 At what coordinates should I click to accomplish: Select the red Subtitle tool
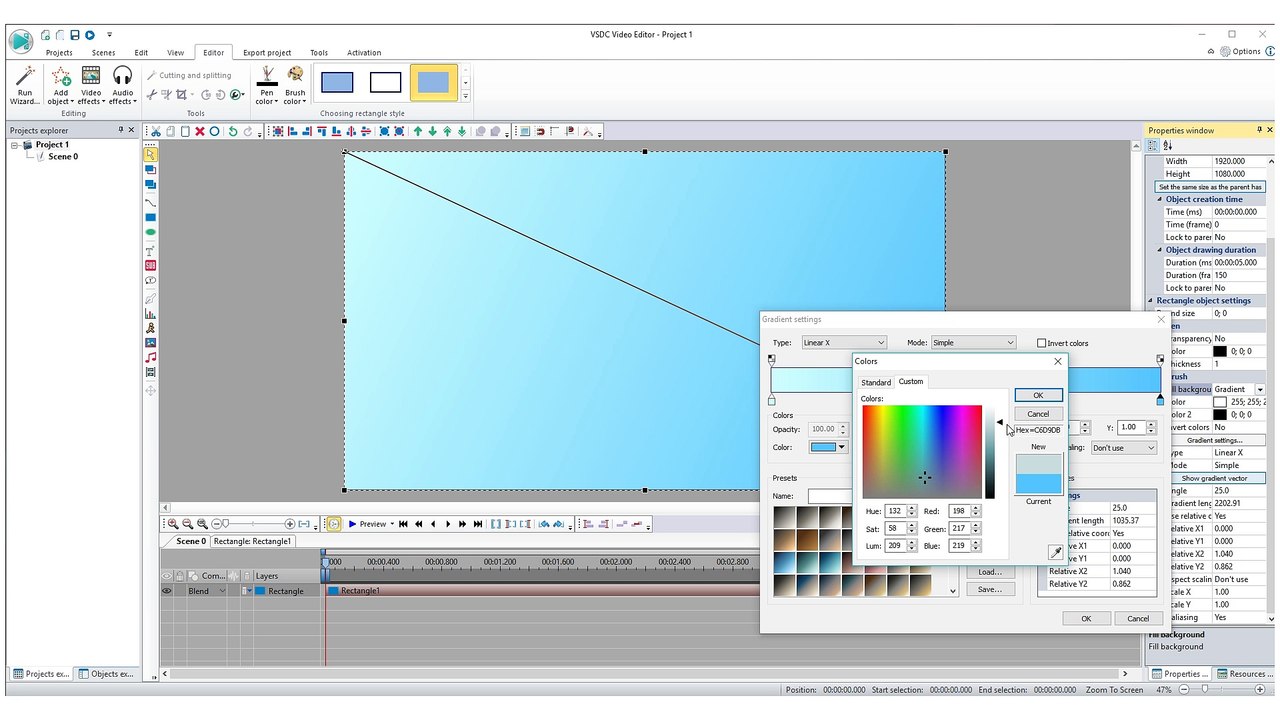pyautogui.click(x=151, y=265)
